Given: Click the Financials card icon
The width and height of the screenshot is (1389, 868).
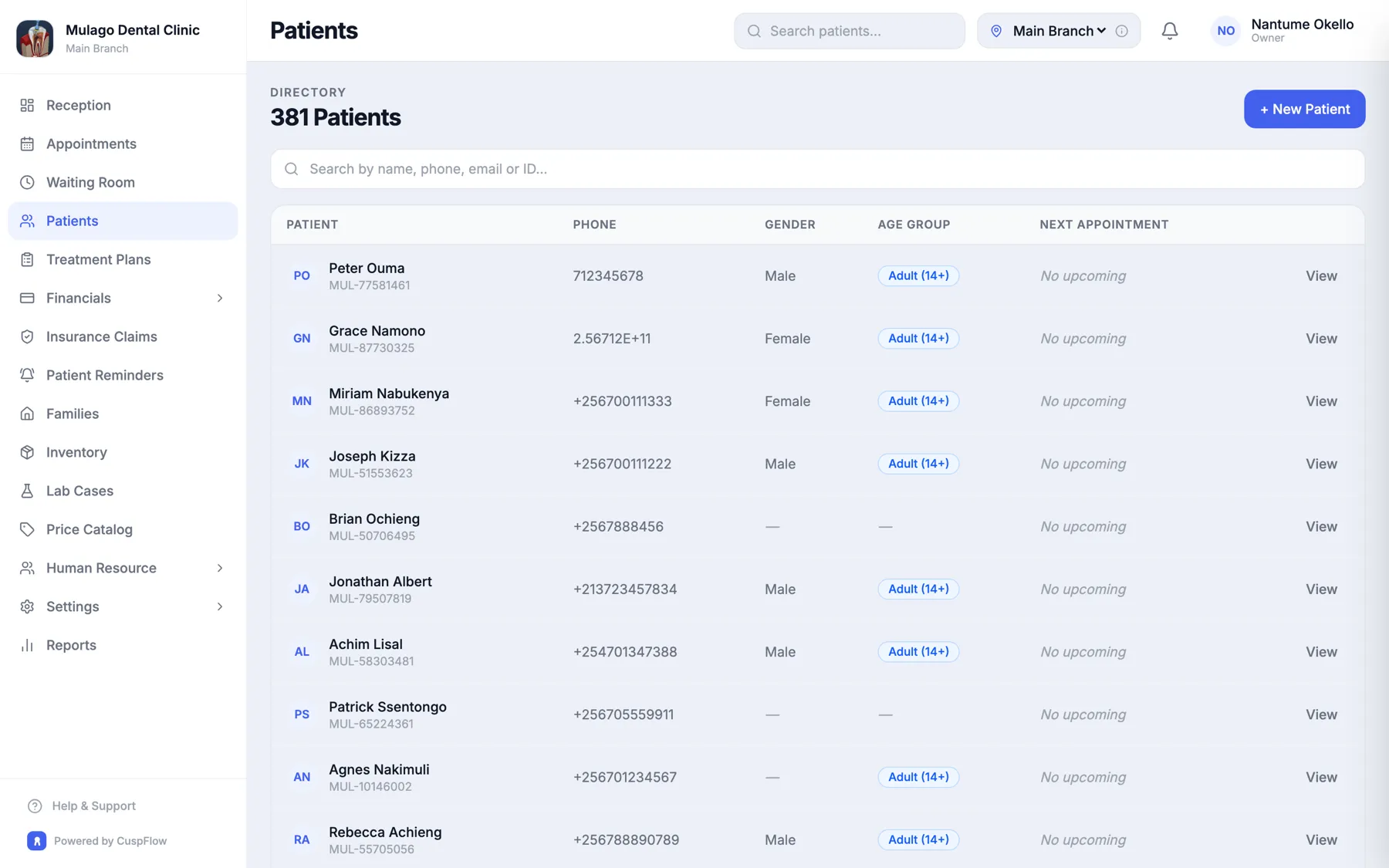Looking at the screenshot, I should 27,298.
